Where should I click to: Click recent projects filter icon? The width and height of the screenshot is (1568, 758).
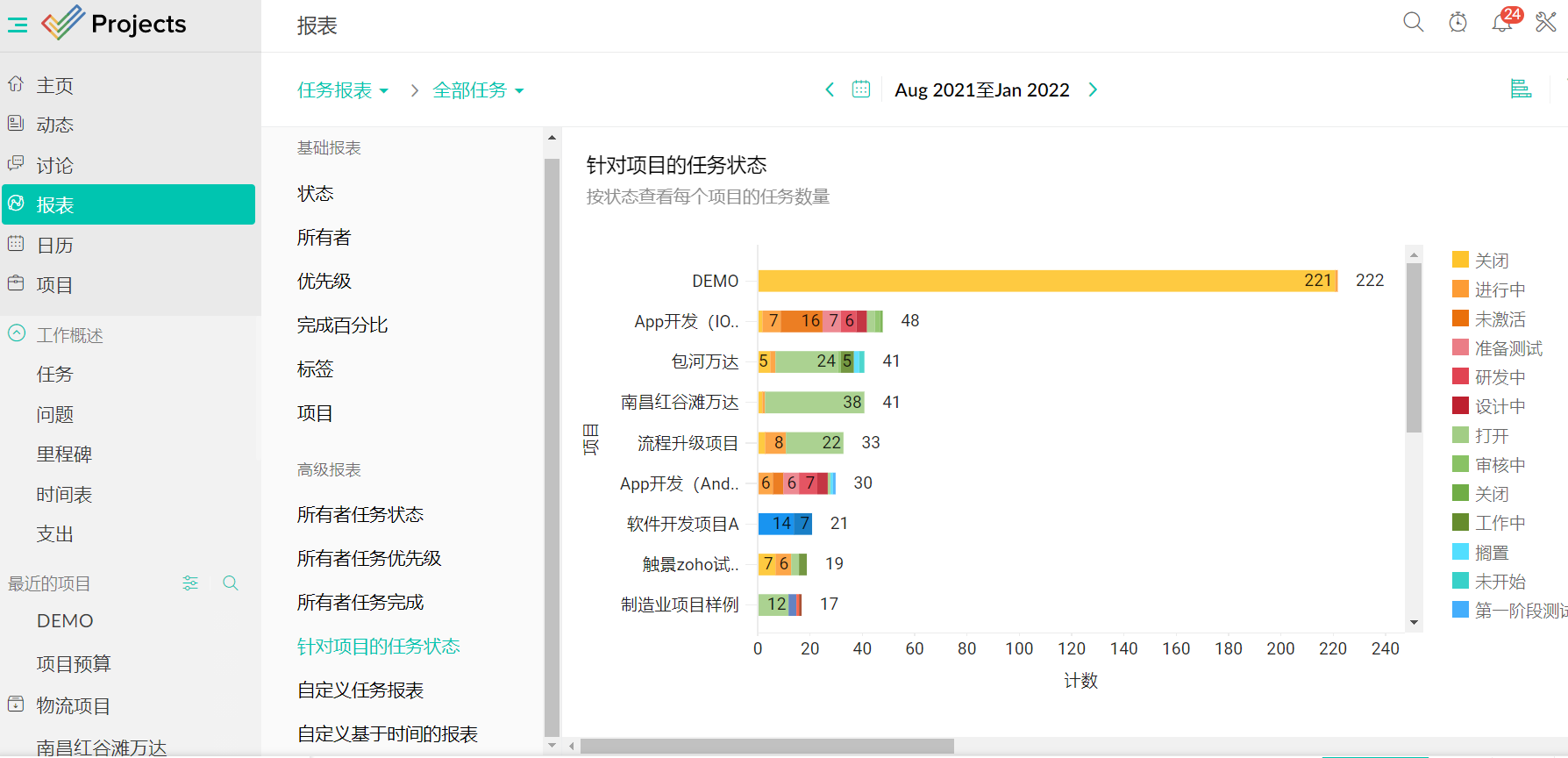click(190, 583)
